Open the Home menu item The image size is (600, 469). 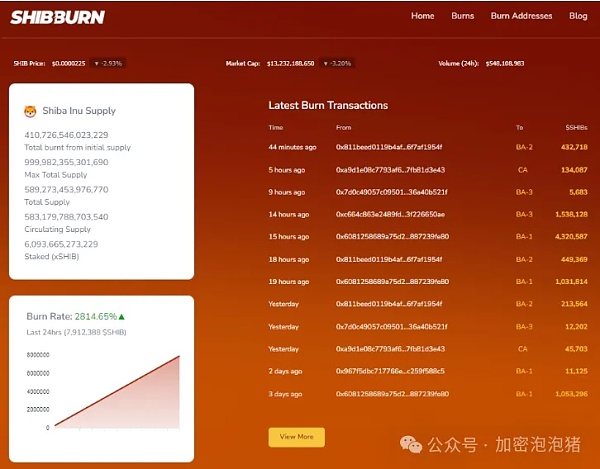tap(422, 16)
